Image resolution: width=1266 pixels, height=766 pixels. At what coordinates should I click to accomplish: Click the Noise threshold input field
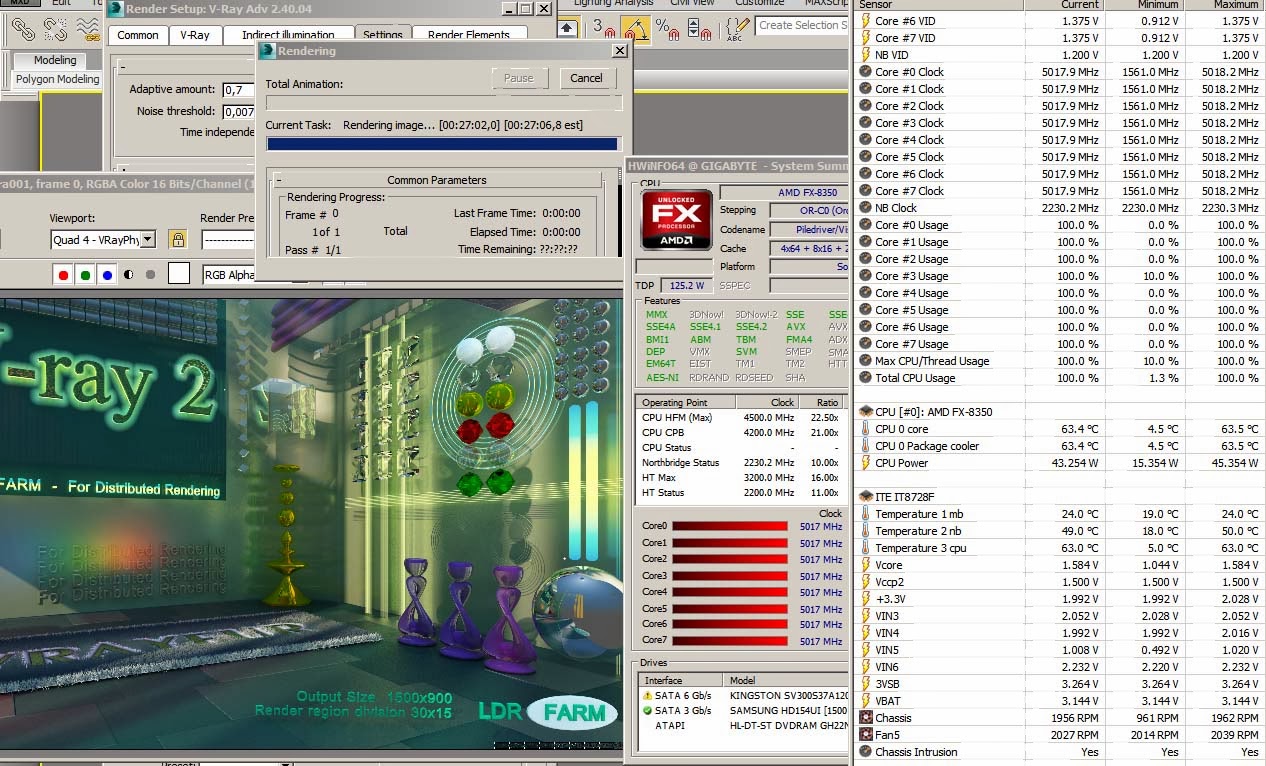pyautogui.click(x=238, y=111)
